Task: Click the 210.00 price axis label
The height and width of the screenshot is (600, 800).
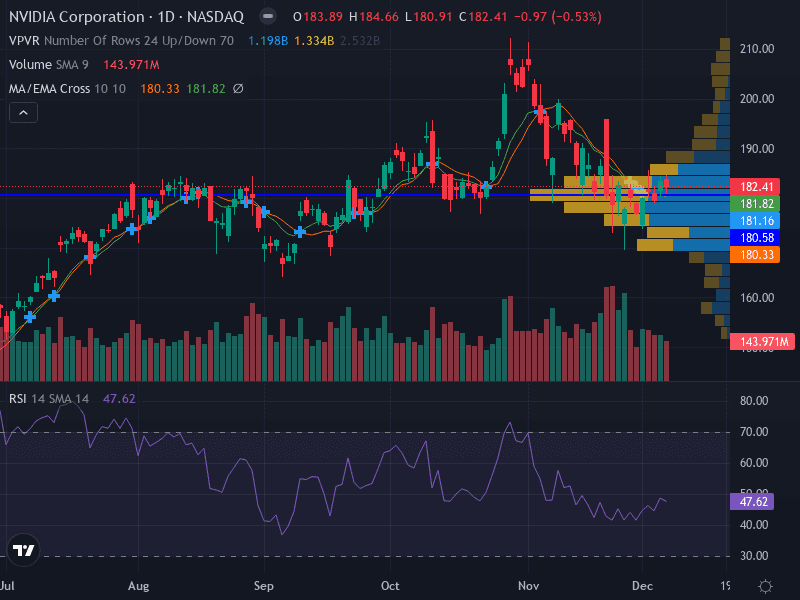Action: click(757, 48)
